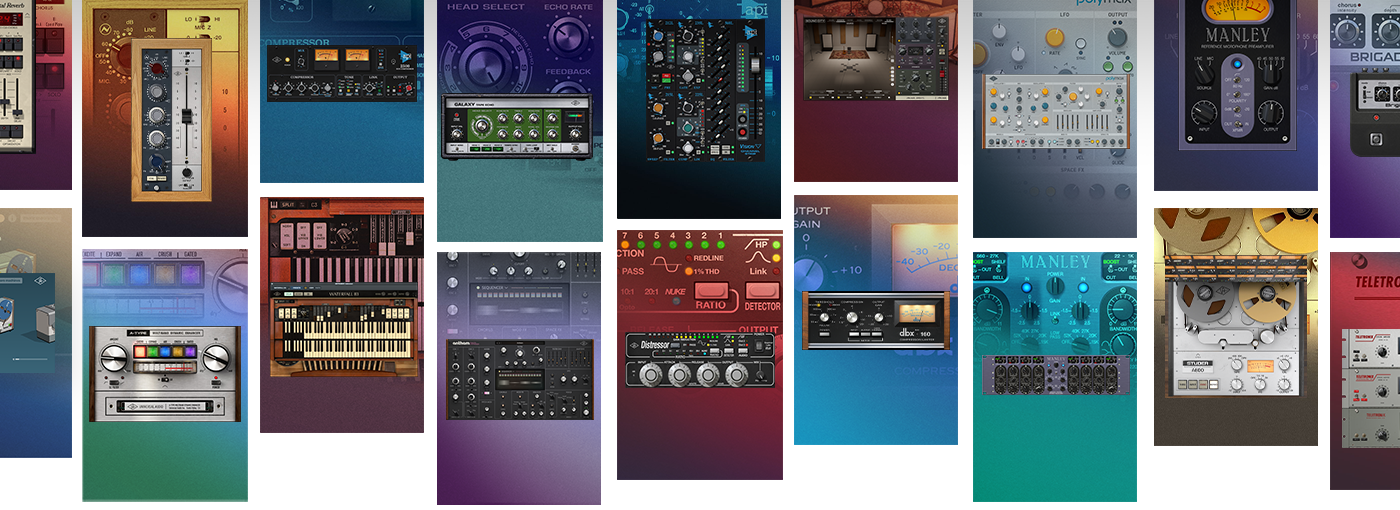Viewport: 1400px width, 510px height.
Task: Click the orange 1% THD indicator
Action: (x=688, y=272)
